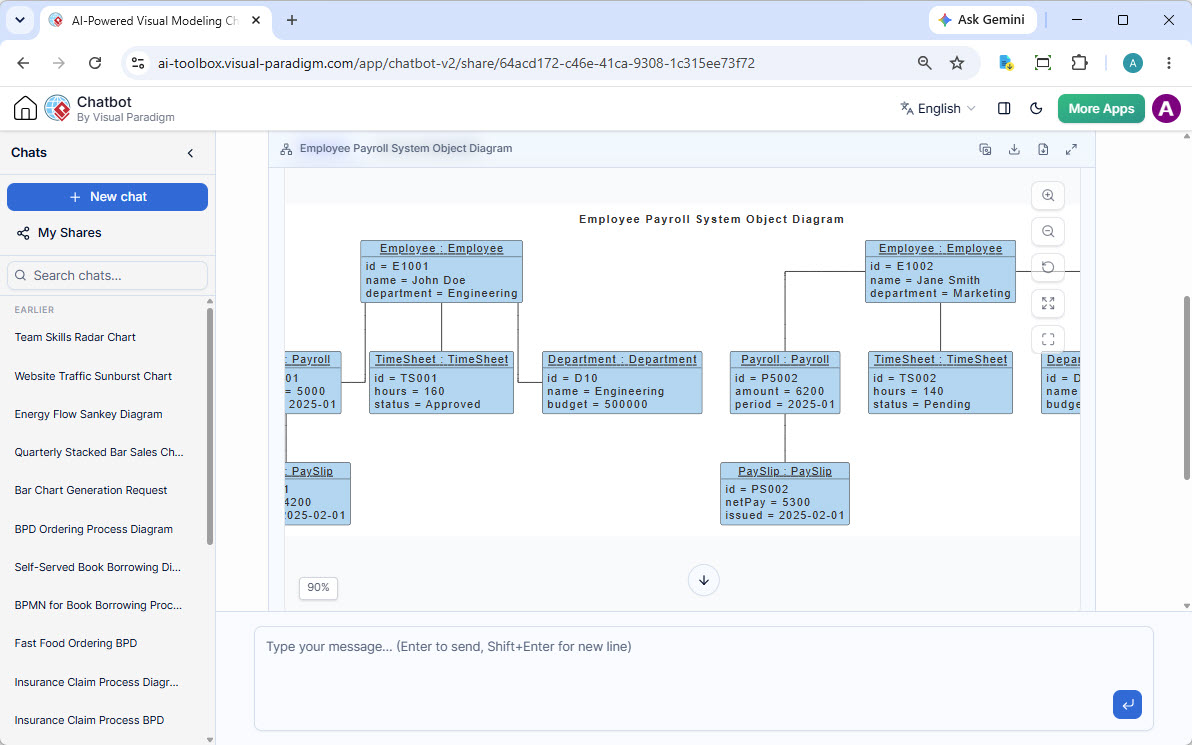Click the copy diagram icon
The image size is (1192, 745).
point(985,150)
